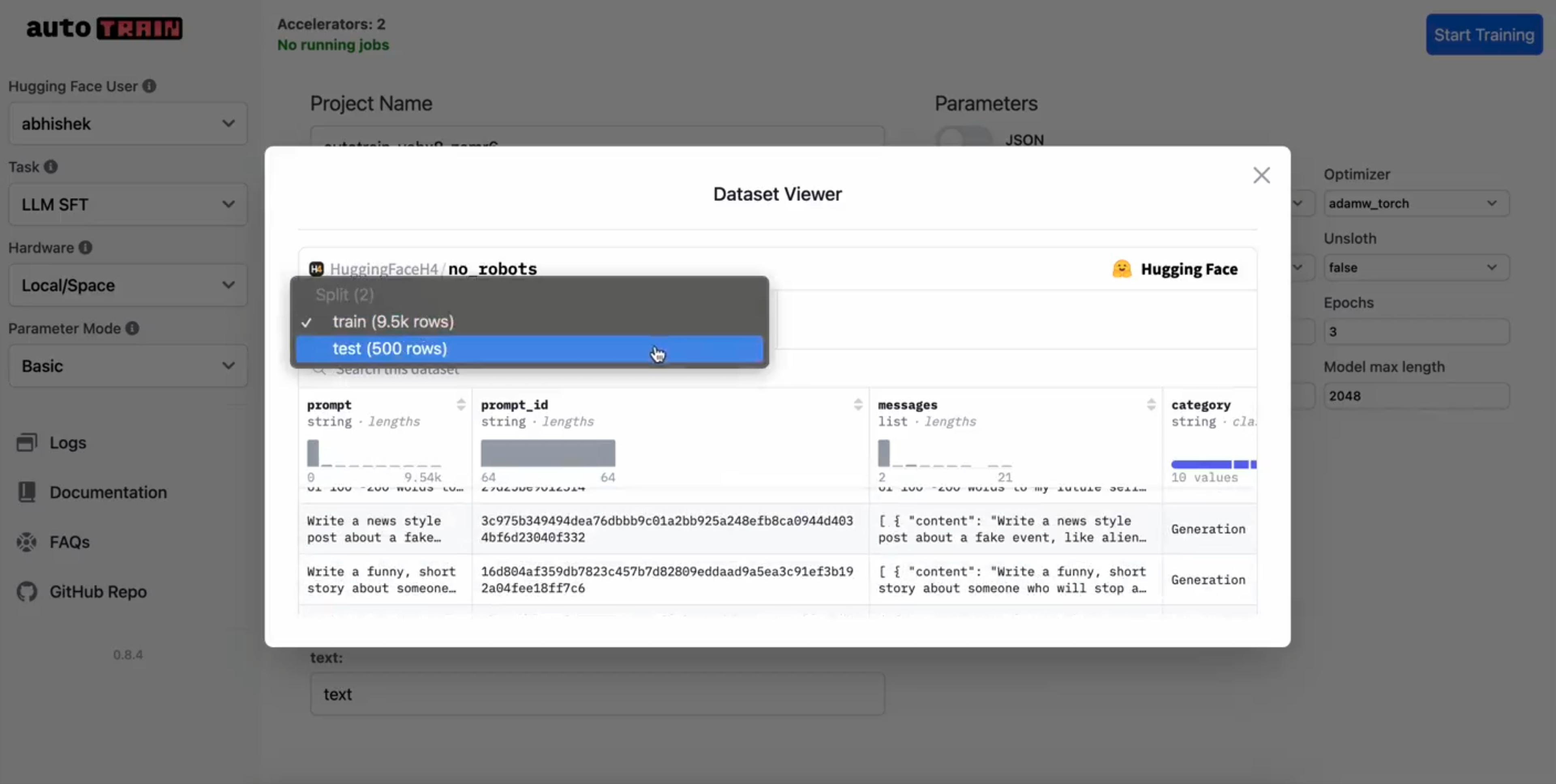Click the Parameter Mode info icon

132,328
